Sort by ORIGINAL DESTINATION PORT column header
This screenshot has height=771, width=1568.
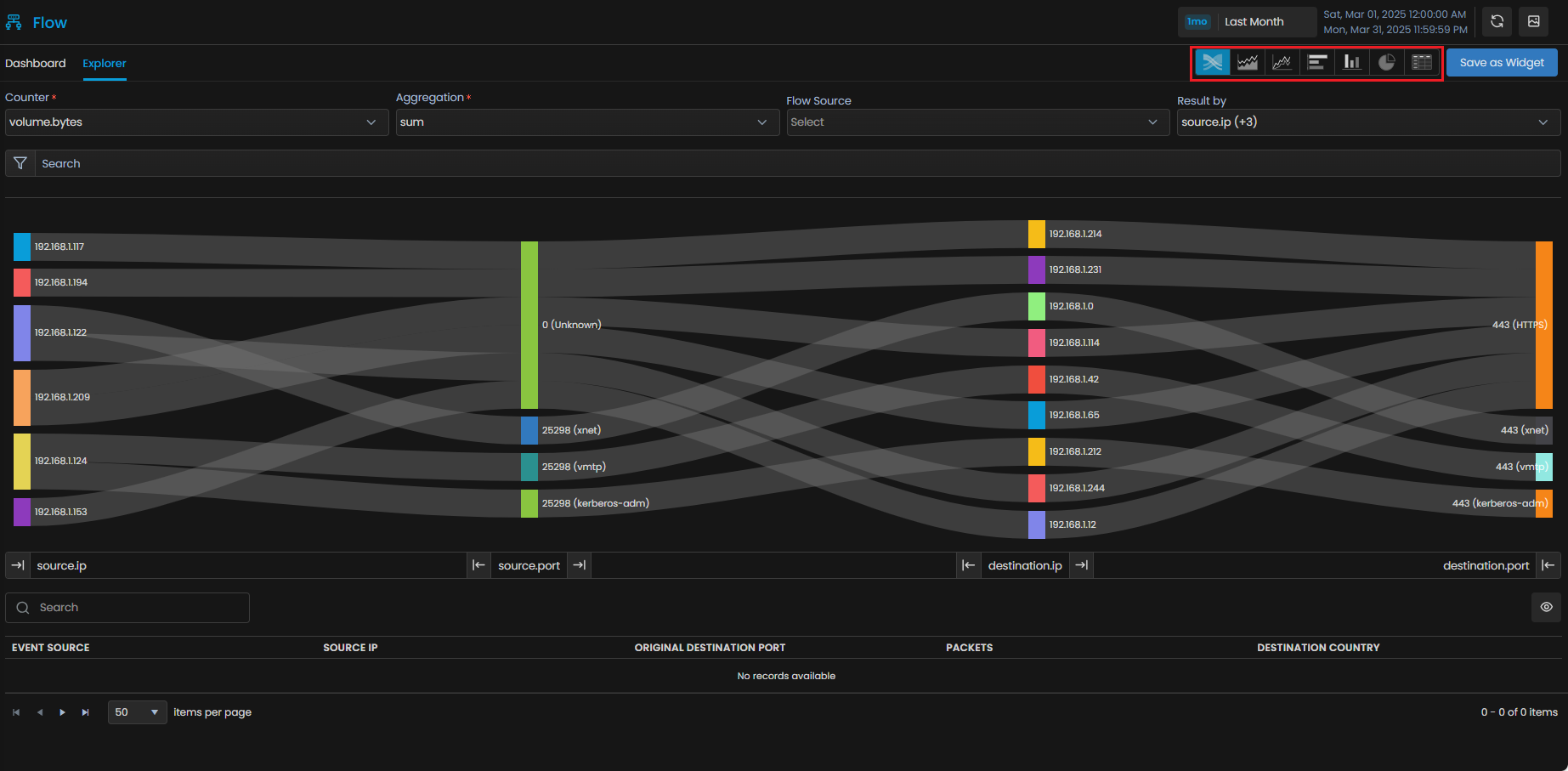click(710, 648)
